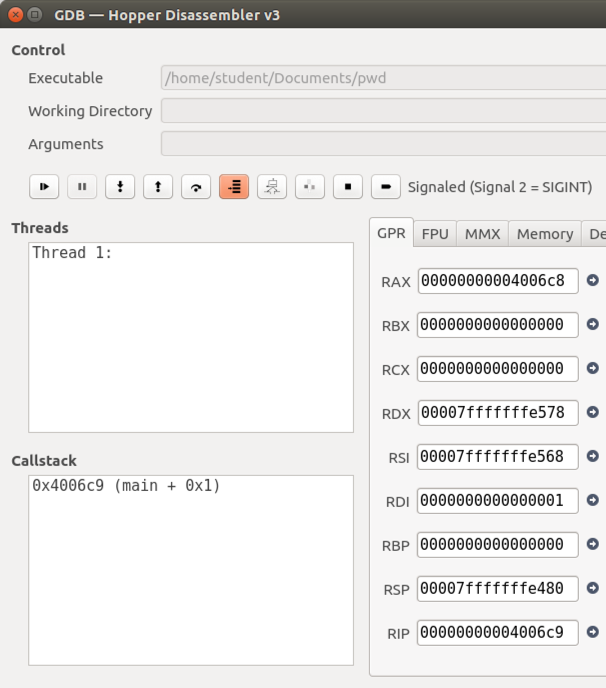Click the rightmost toolbar button before Signaled
The height and width of the screenshot is (688, 606).
pos(386,187)
